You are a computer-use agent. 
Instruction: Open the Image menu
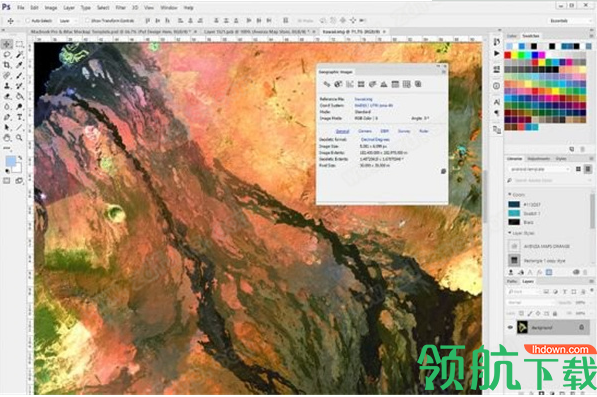(x=51, y=7)
